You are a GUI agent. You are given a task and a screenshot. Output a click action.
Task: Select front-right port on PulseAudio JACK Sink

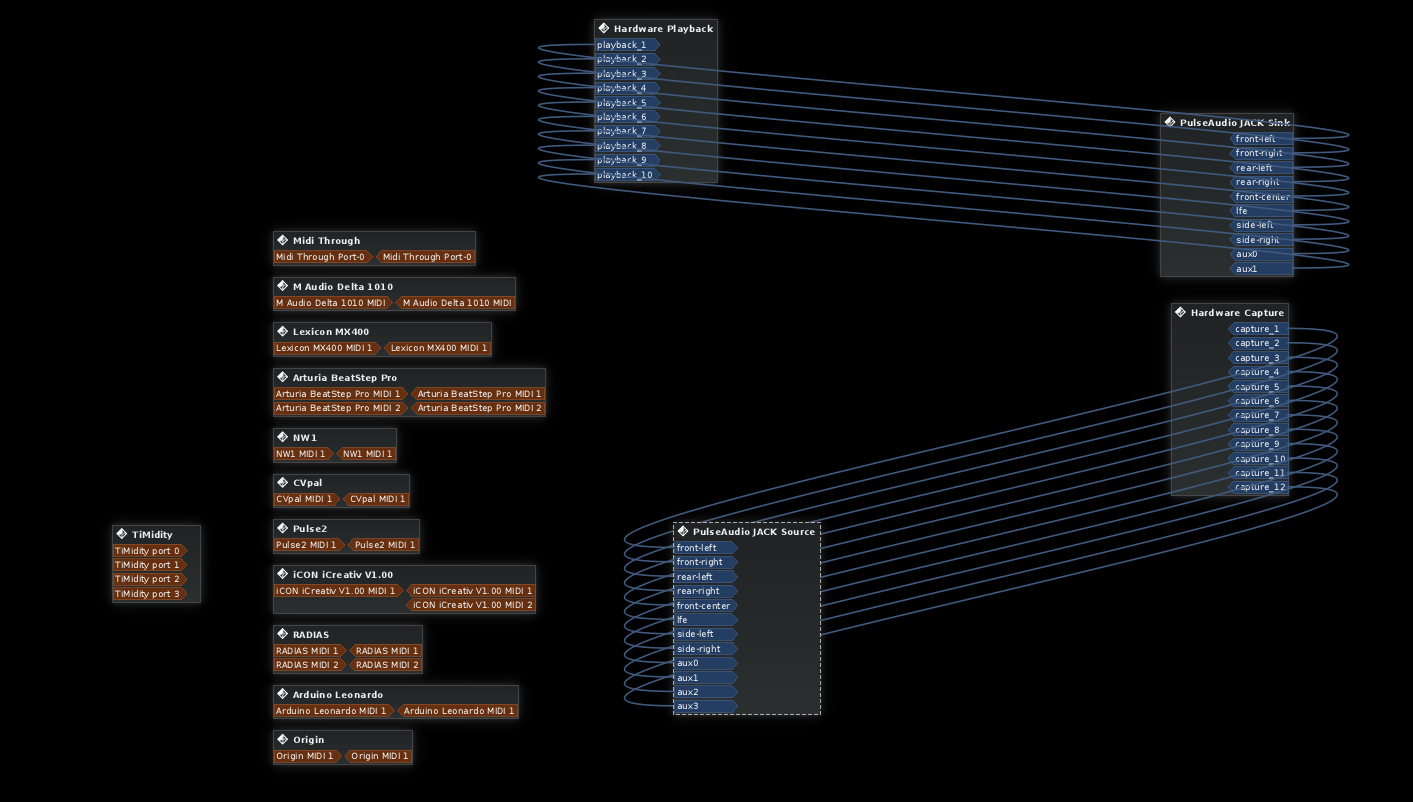pos(1261,153)
